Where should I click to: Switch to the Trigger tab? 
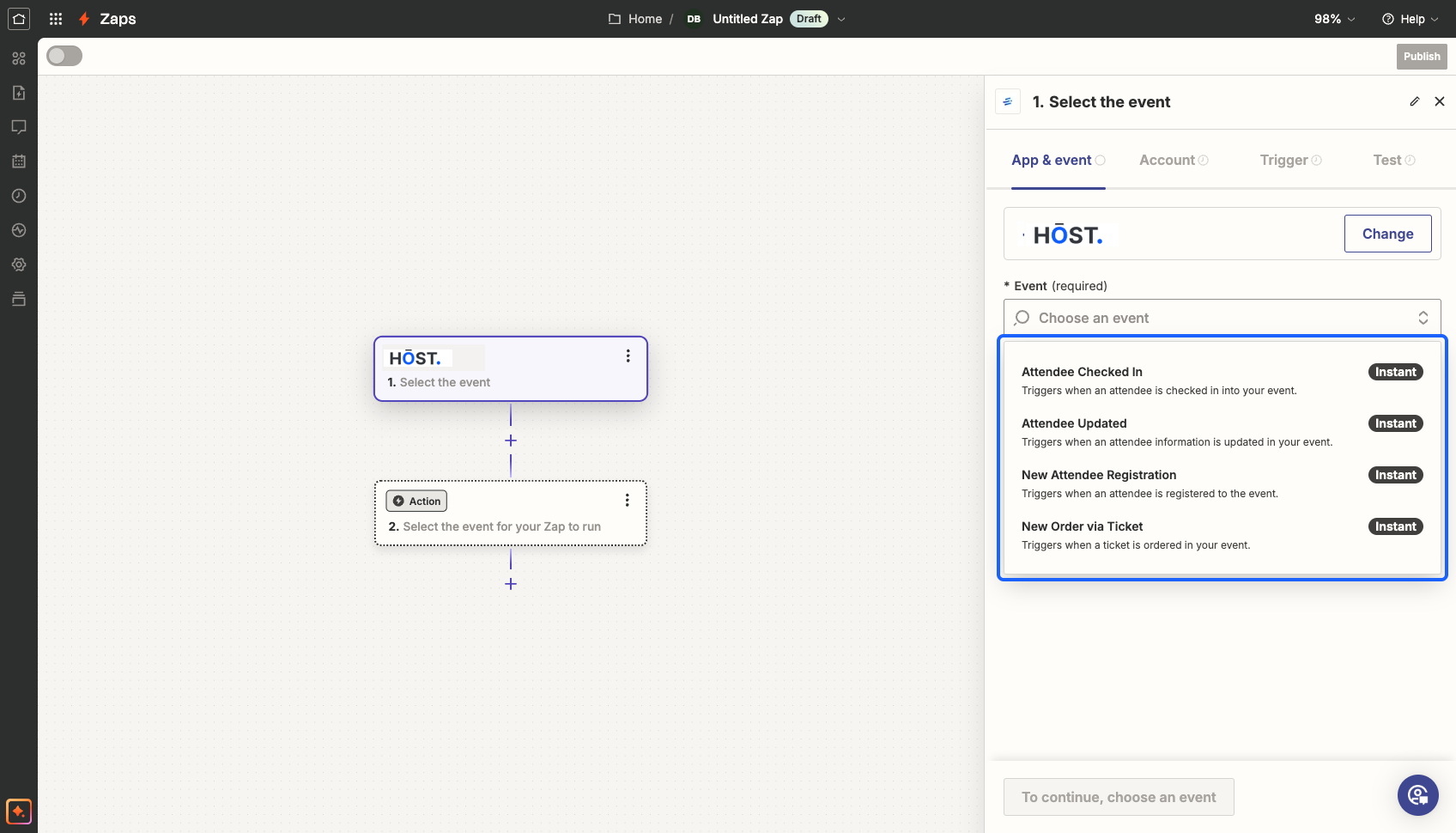(x=1290, y=160)
